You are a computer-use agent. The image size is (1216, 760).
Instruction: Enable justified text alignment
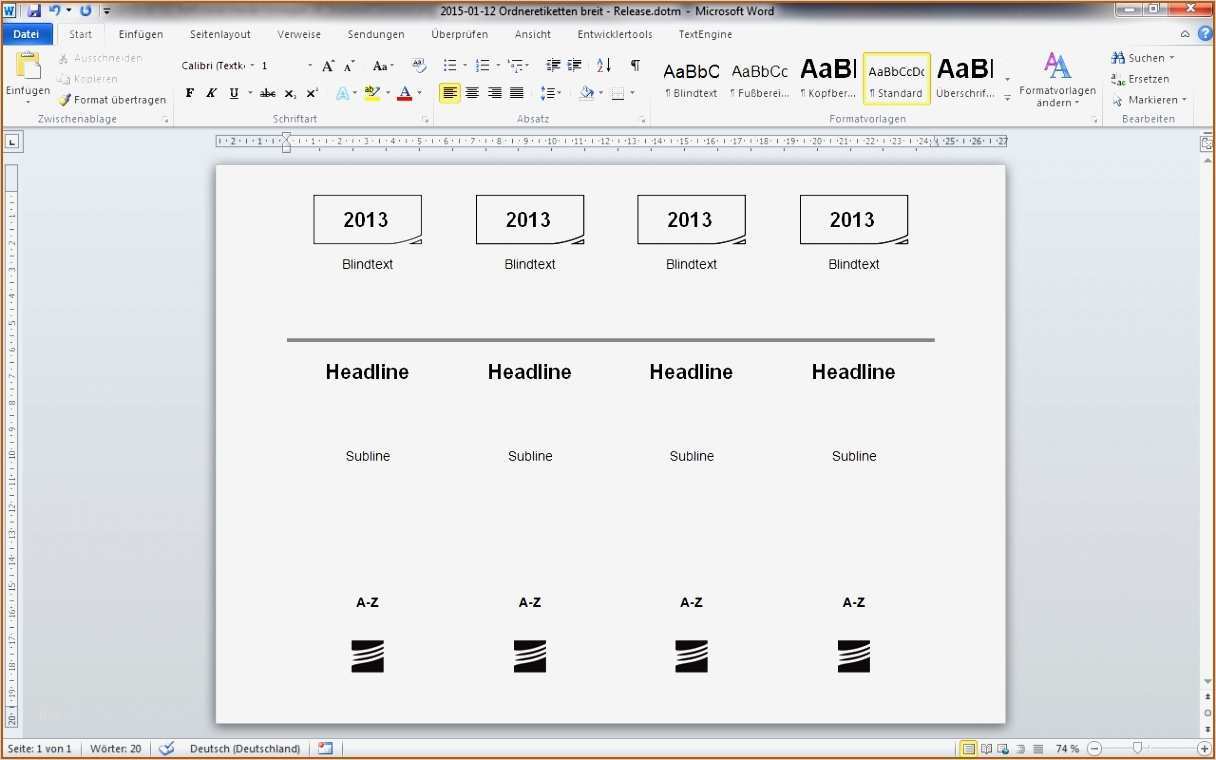pos(516,93)
